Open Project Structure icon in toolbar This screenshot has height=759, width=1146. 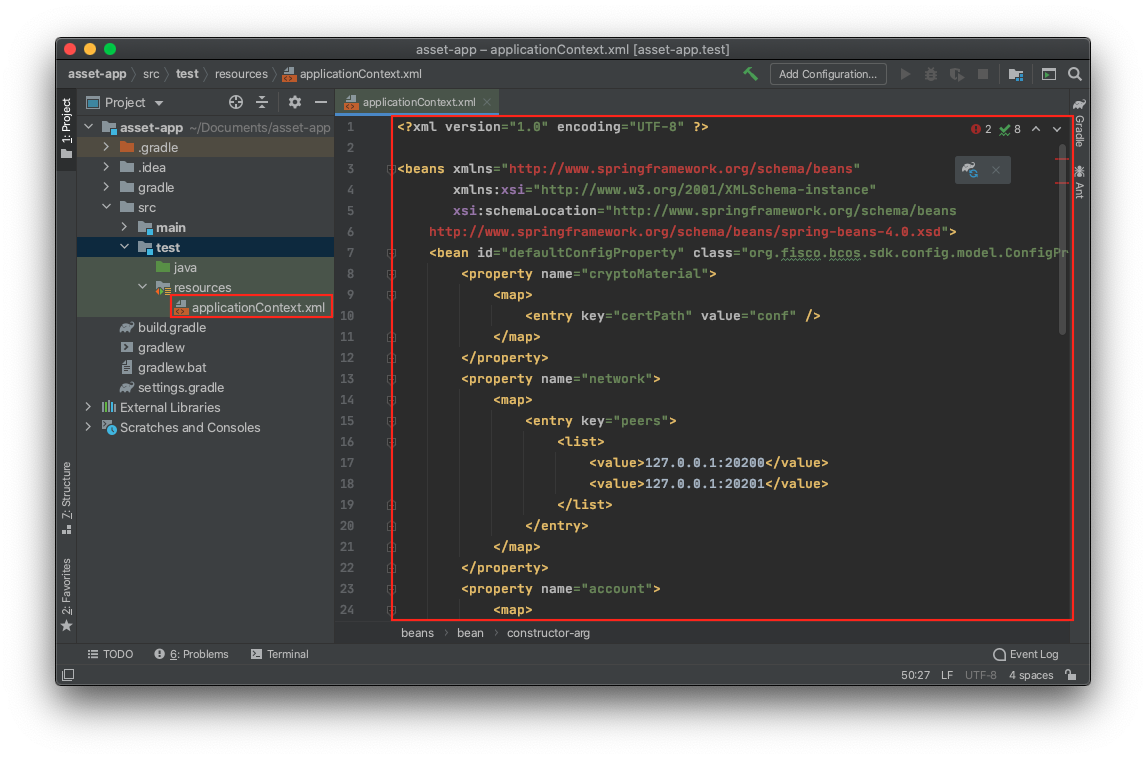click(x=1016, y=74)
